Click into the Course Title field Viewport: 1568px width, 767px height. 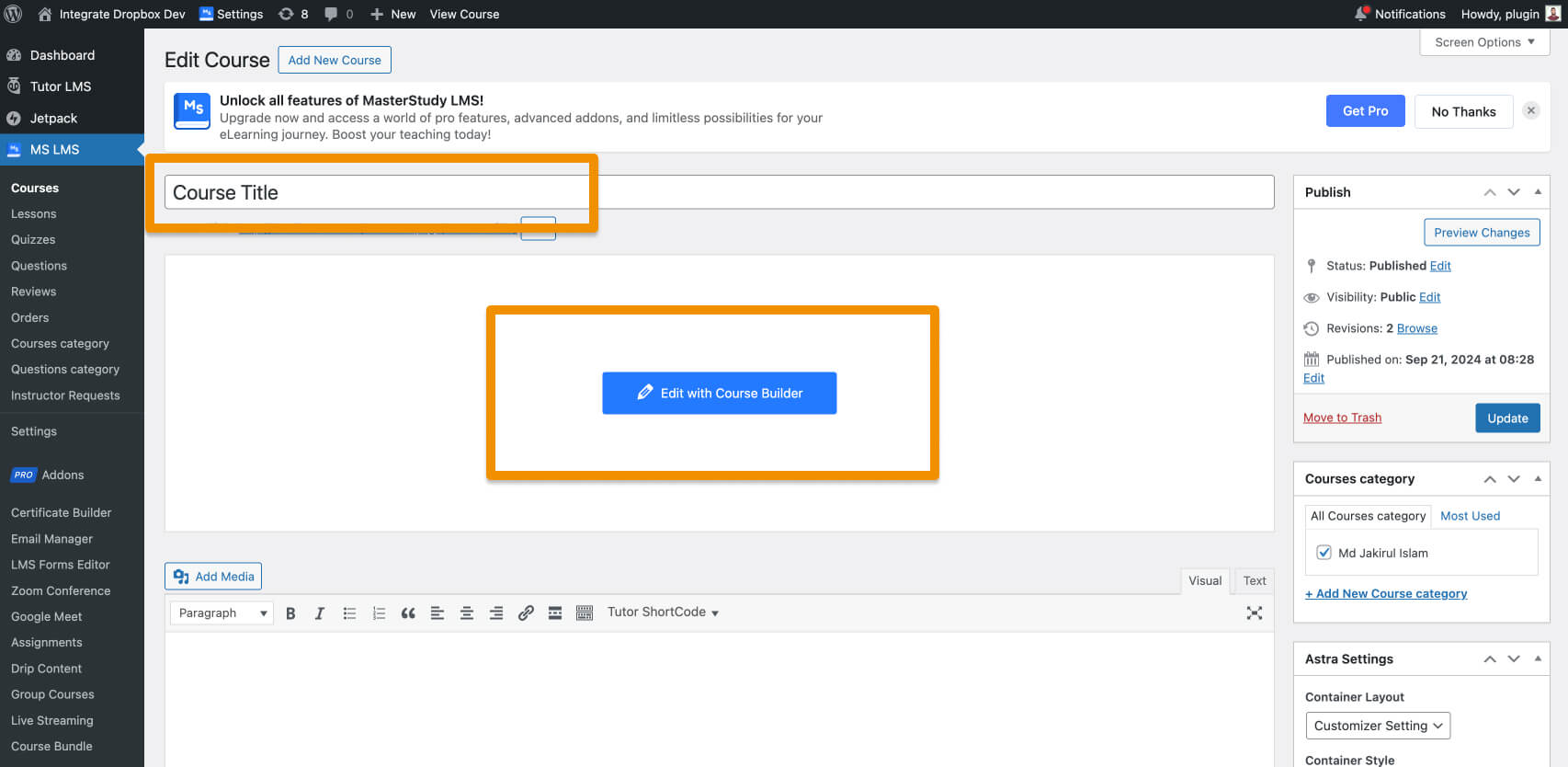click(720, 192)
